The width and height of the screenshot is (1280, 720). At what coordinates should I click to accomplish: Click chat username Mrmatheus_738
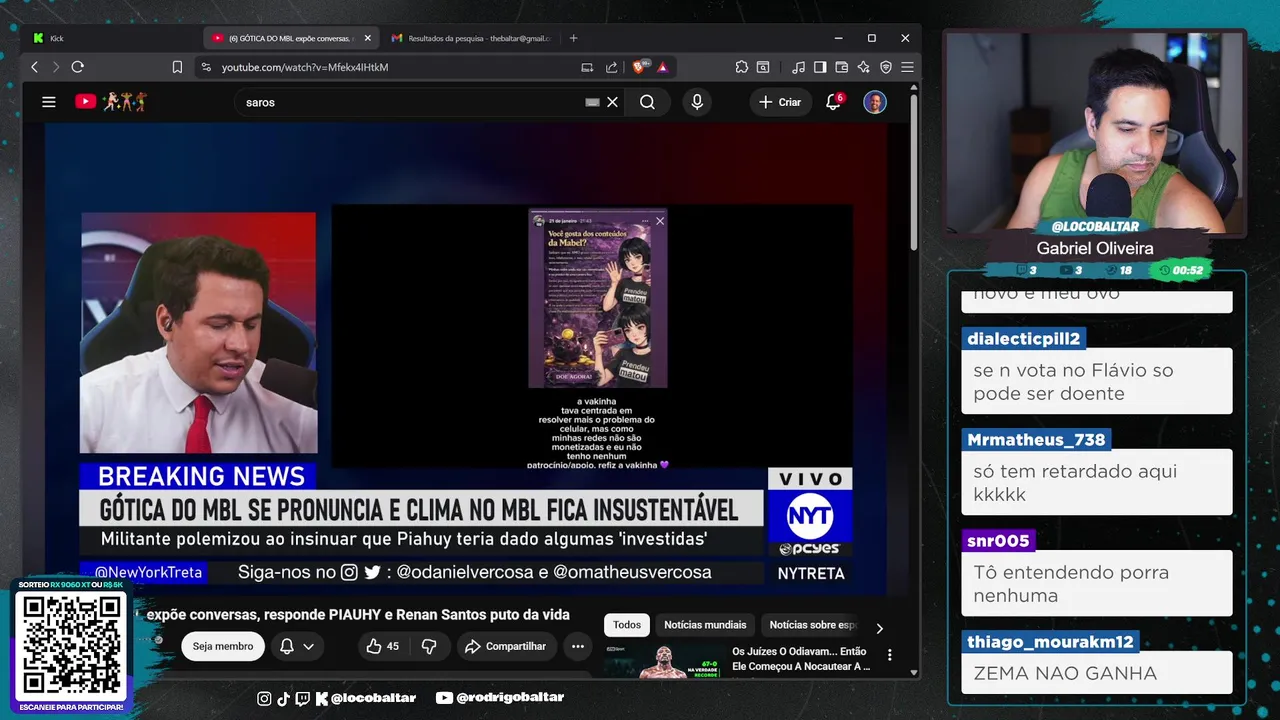coord(1036,440)
